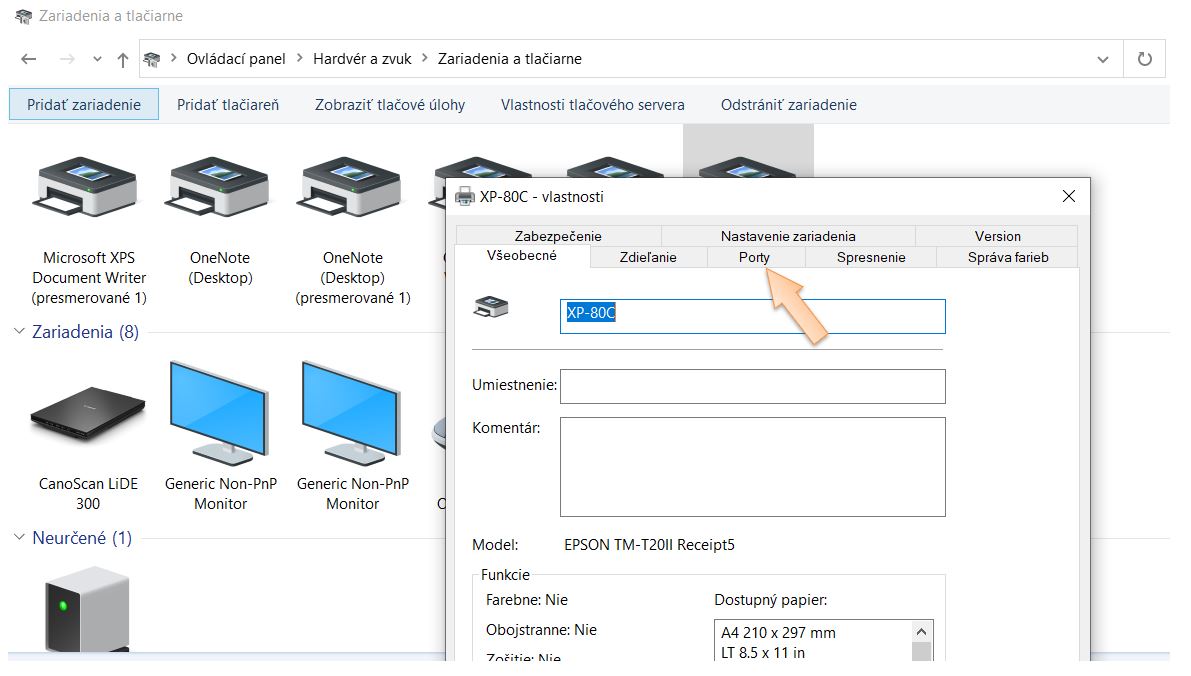Image resolution: width=1191 pixels, height=676 pixels.
Task: Open the Zabezpečenie tab
Action: (x=558, y=236)
